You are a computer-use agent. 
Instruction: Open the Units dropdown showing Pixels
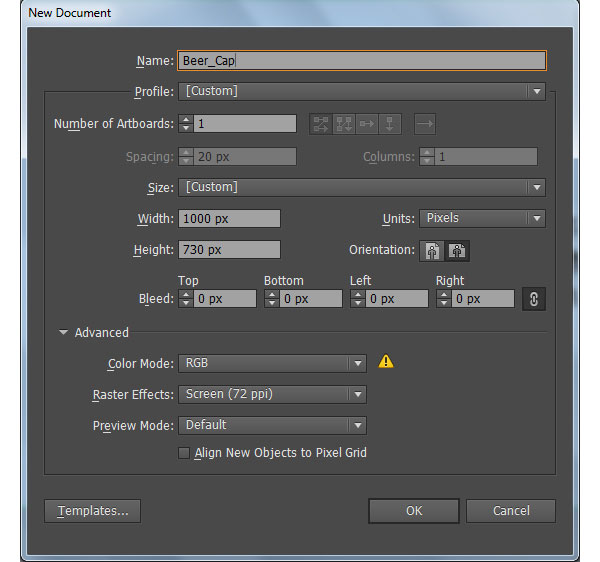[x=482, y=218]
